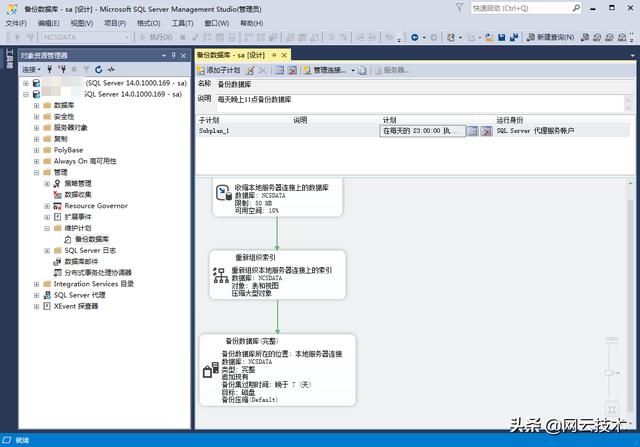Click the schedule field 在每天的 23:00:00
The image size is (640, 447).
422,131
